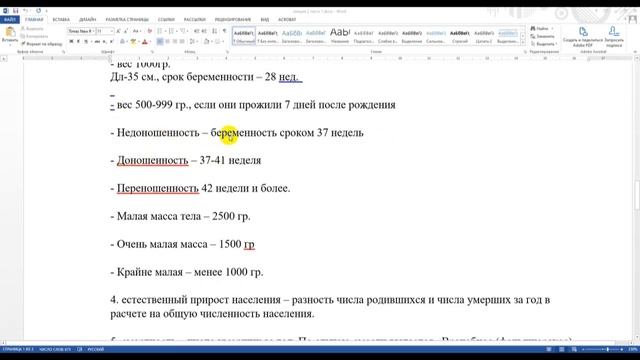
Task: Undo the last action in the Quick Access toolbar
Action: 26,11
